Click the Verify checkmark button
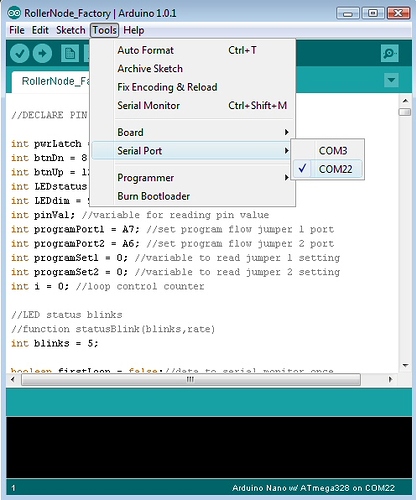The width and height of the screenshot is (416, 500). point(20,53)
